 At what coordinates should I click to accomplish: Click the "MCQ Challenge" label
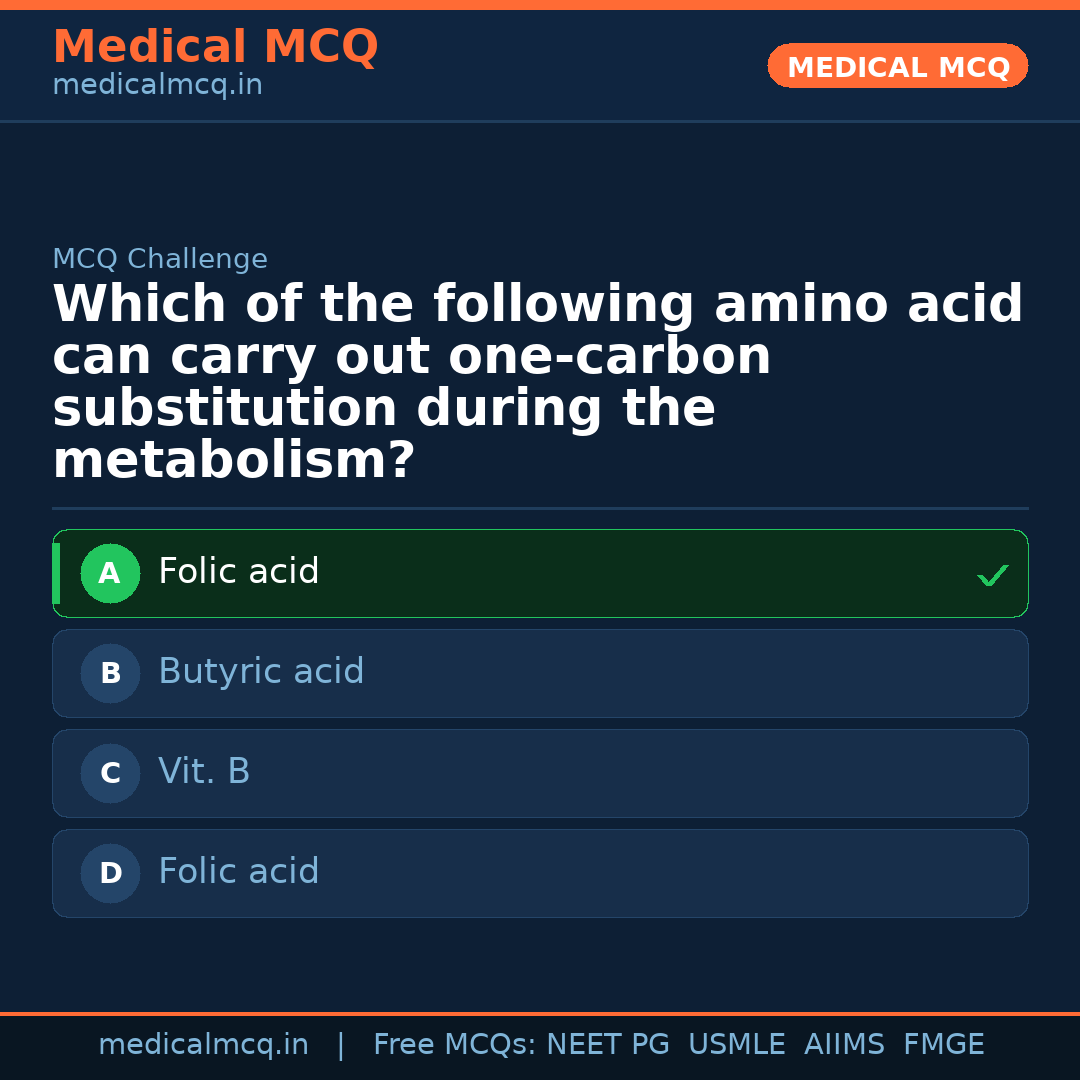160,260
